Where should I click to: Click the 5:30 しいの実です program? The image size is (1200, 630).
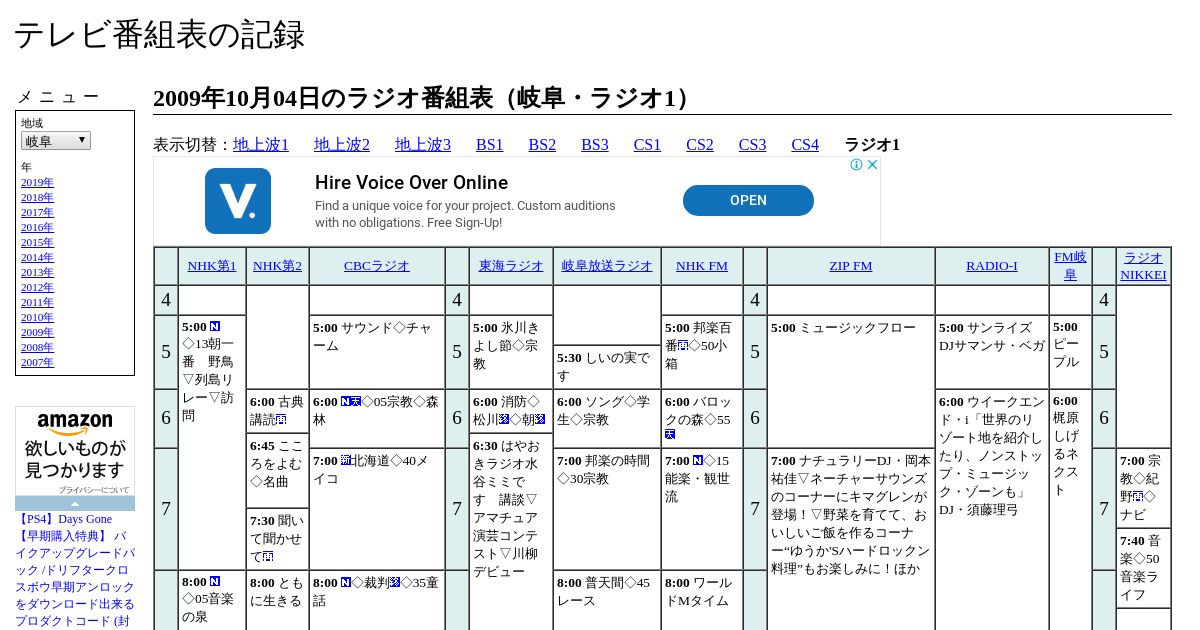tap(607, 367)
